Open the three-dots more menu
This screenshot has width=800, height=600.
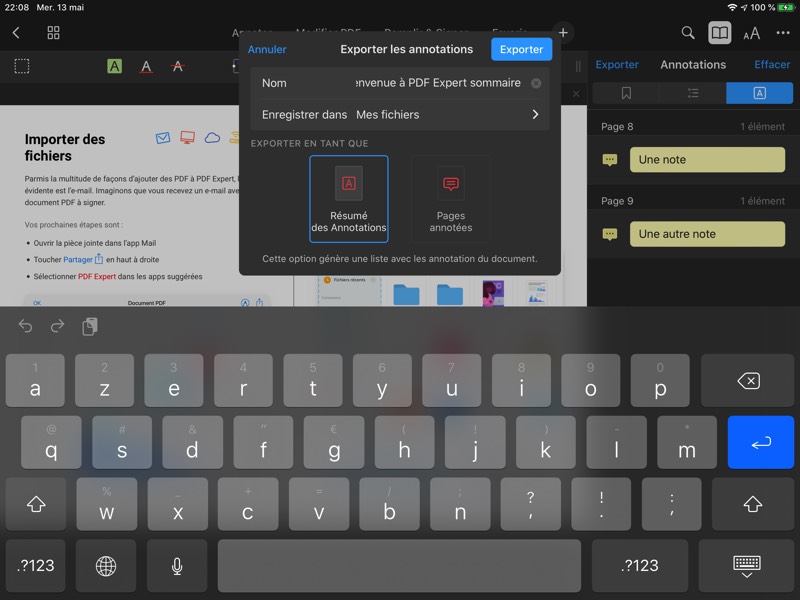[783, 33]
